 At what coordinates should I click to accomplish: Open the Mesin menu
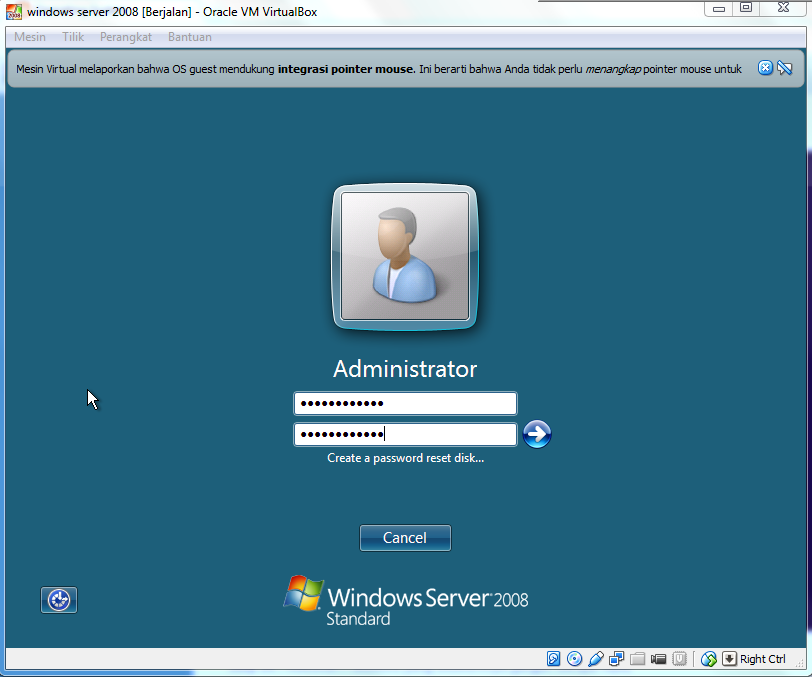point(30,37)
